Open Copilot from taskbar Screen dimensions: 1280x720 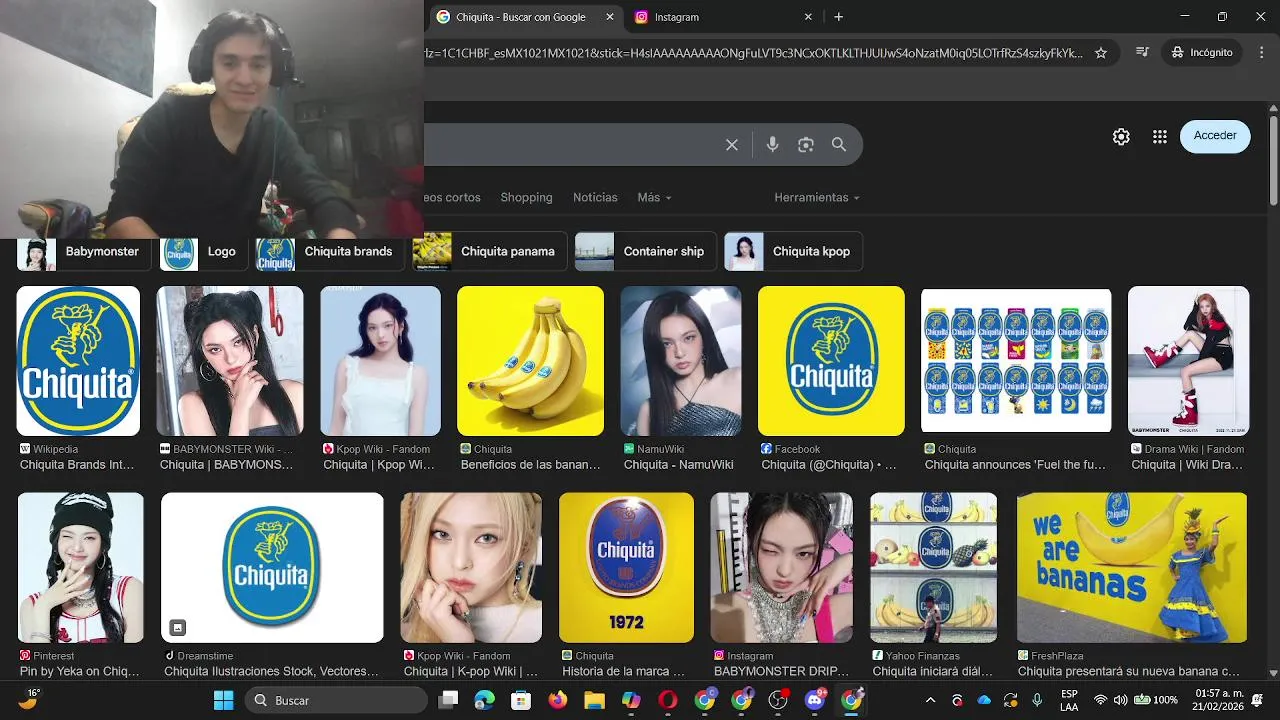click(x=631, y=700)
